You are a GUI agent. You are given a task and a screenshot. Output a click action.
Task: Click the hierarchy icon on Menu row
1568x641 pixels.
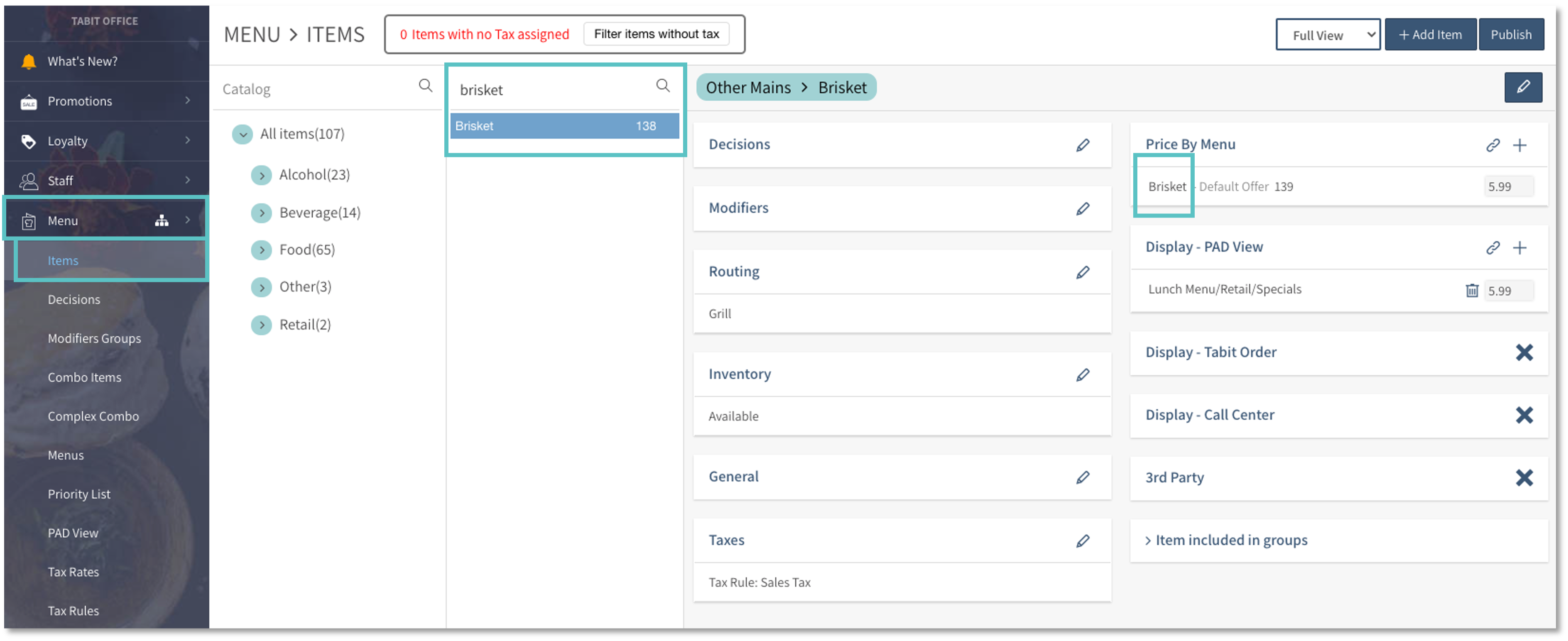[x=161, y=220]
